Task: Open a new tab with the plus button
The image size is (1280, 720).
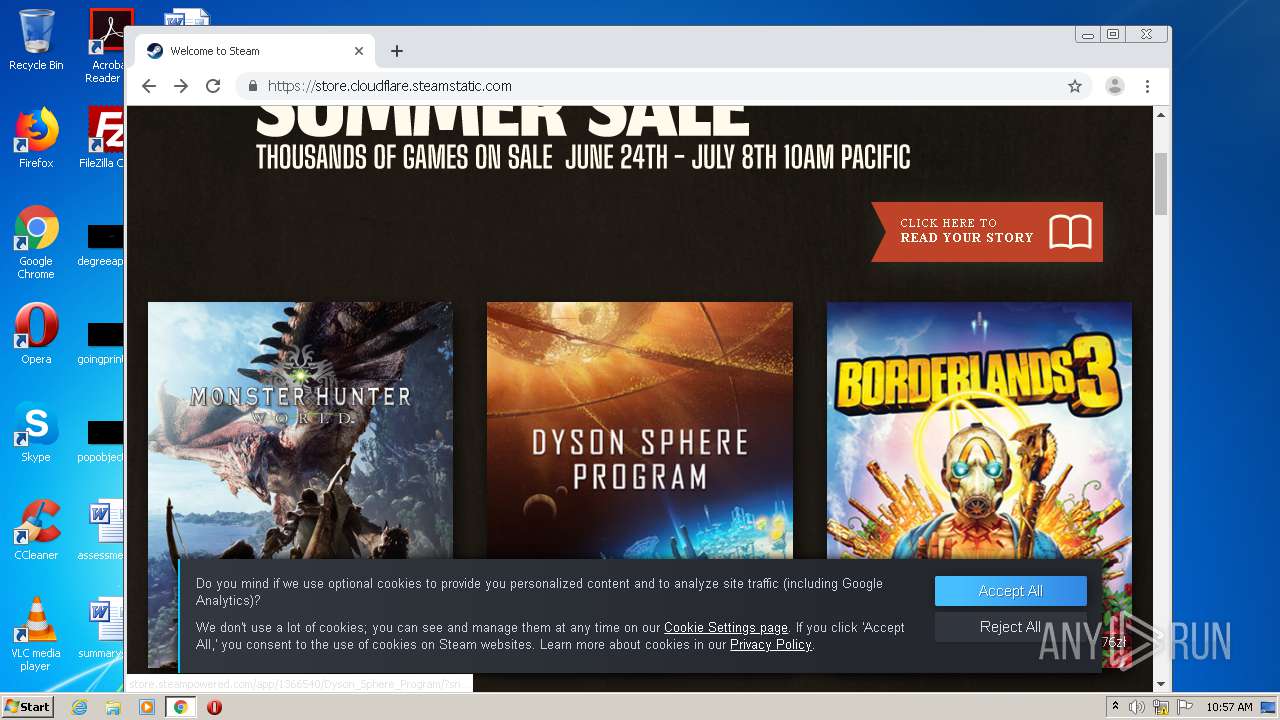Action: [x=397, y=51]
